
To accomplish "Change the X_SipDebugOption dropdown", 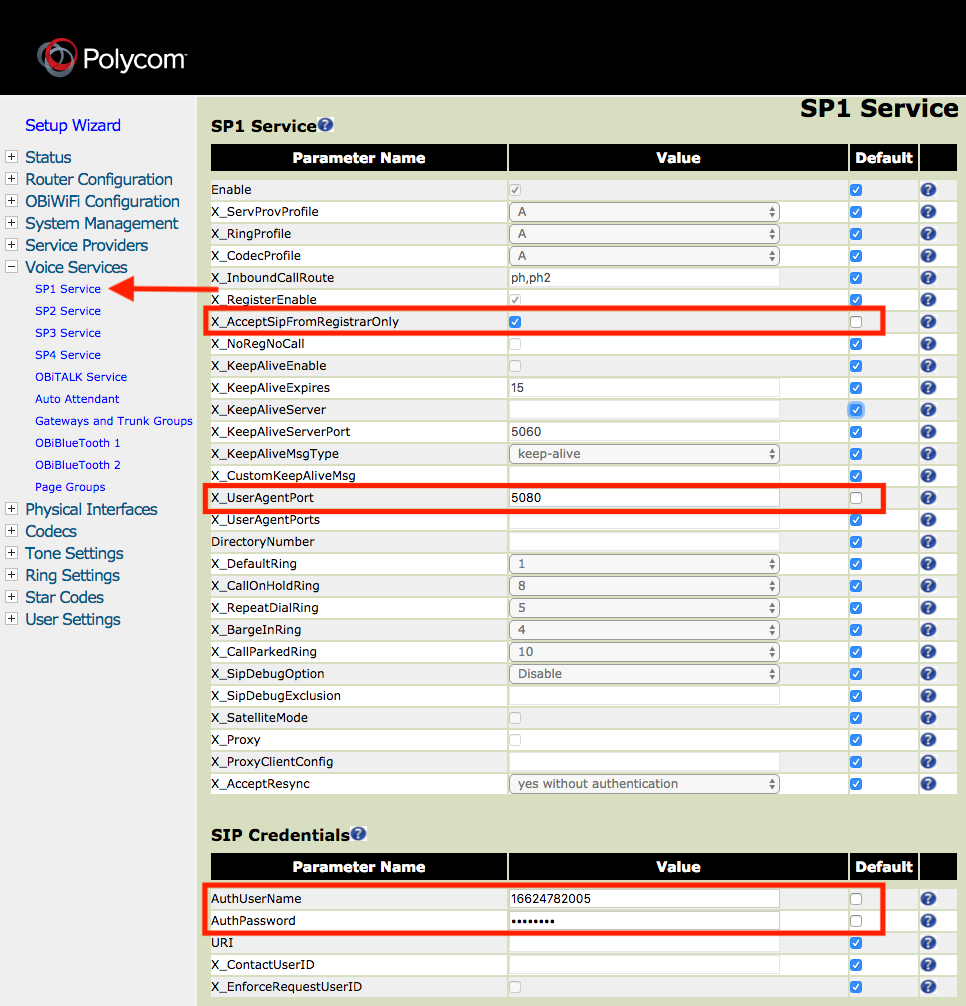I will pyautogui.click(x=643, y=673).
